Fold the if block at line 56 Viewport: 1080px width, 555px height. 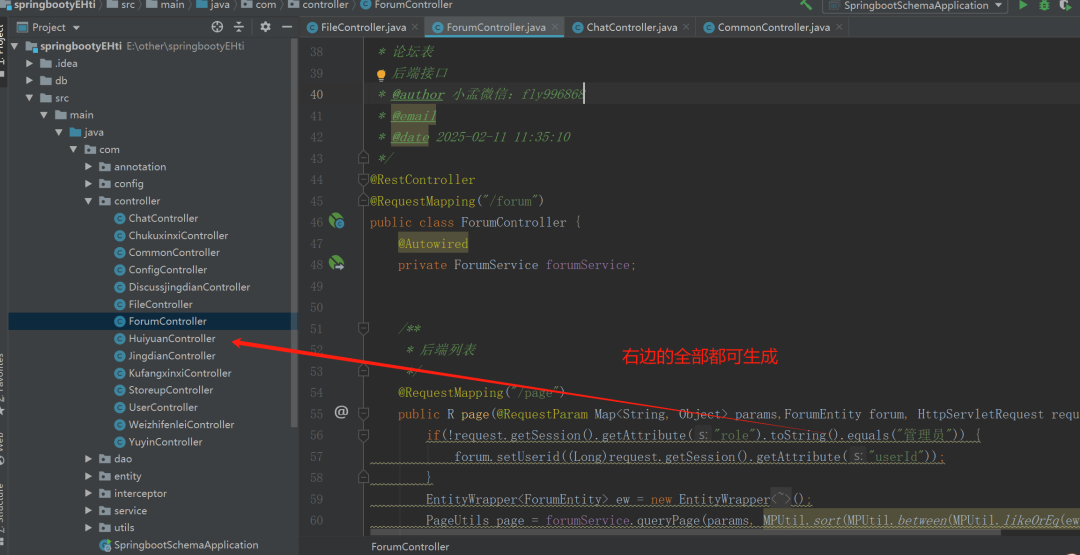pos(363,435)
